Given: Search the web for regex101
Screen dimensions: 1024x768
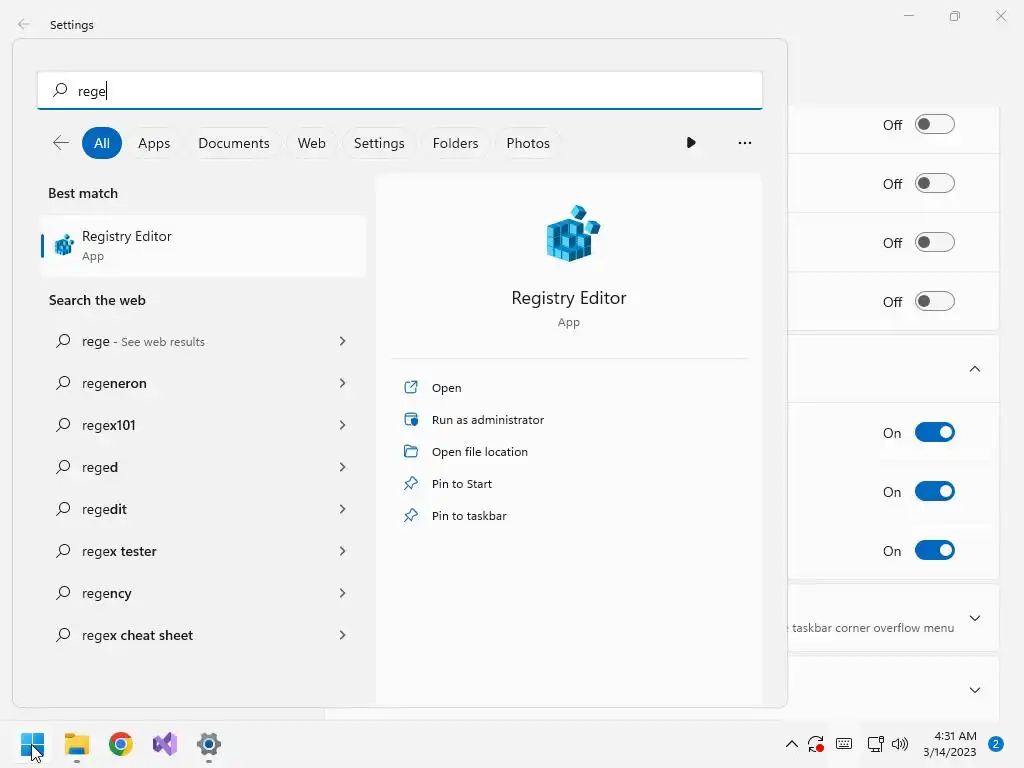Looking at the screenshot, I should [x=203, y=425].
